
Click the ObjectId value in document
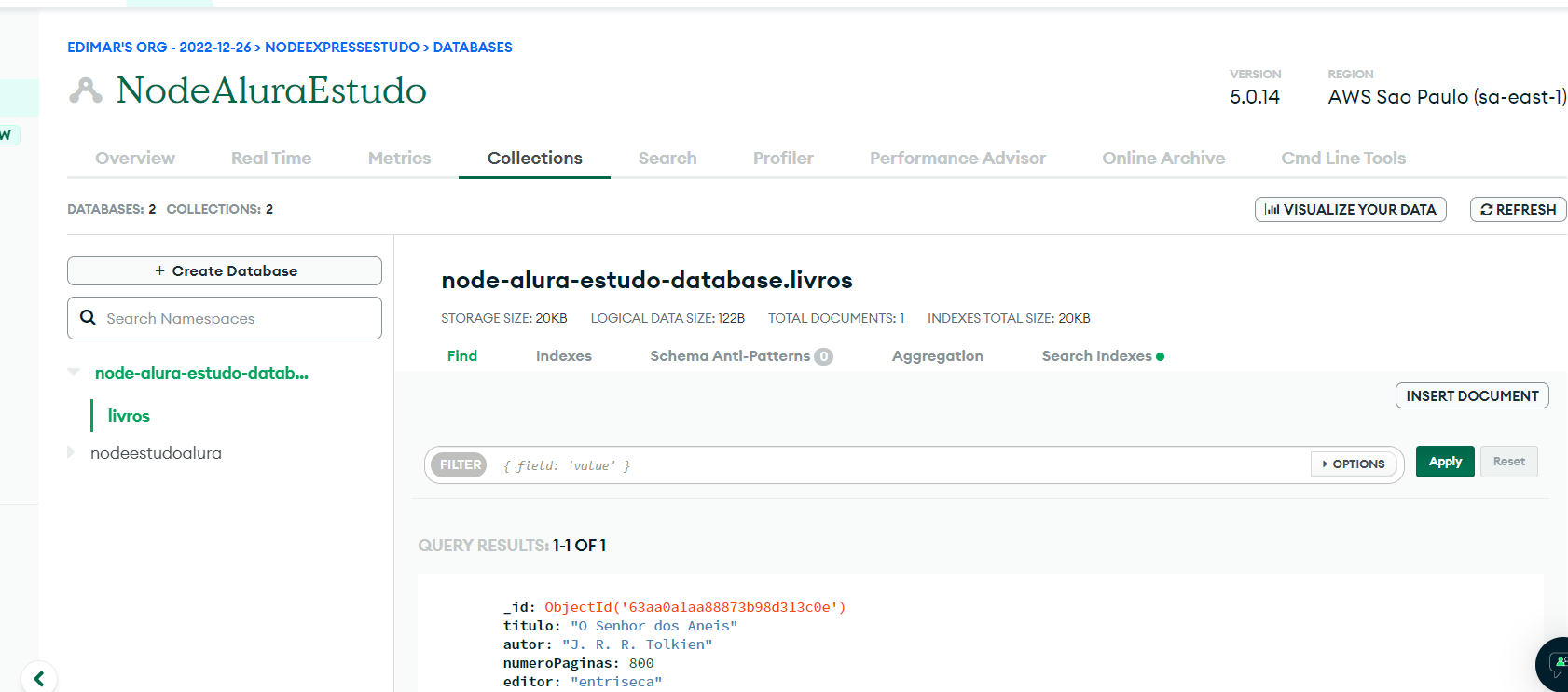point(695,607)
